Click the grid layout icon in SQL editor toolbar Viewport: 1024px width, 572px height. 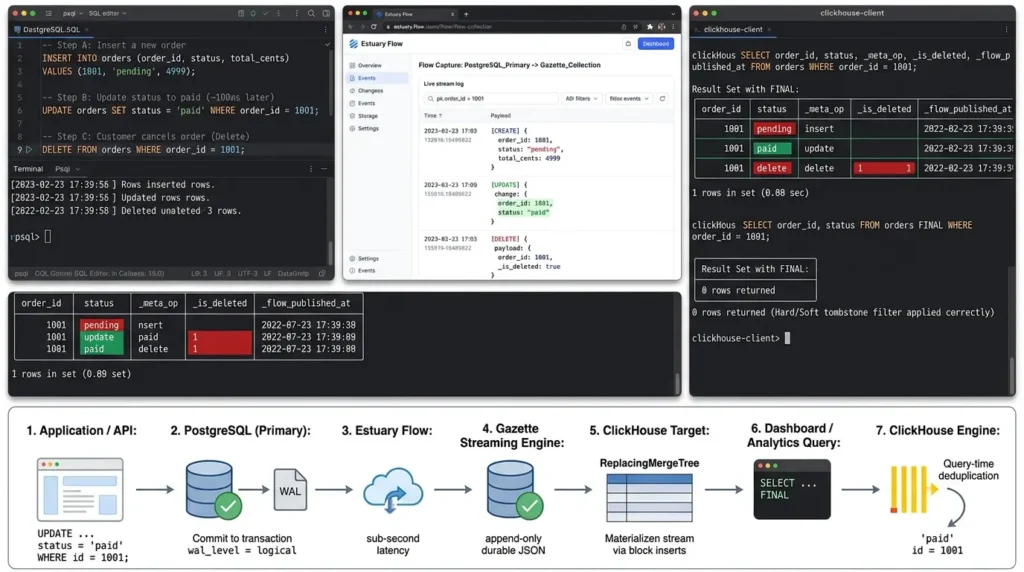[241, 13]
